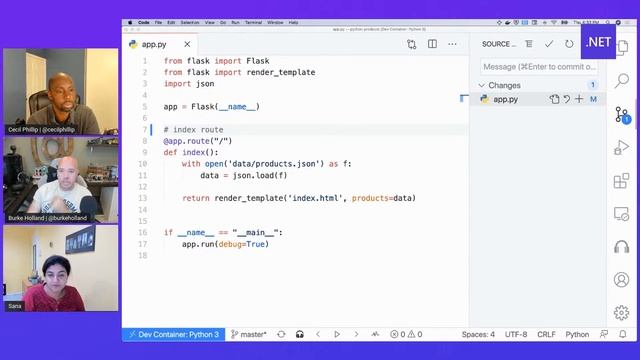The image size is (640, 360).
Task: Open the Help menu
Action: (x=293, y=22)
